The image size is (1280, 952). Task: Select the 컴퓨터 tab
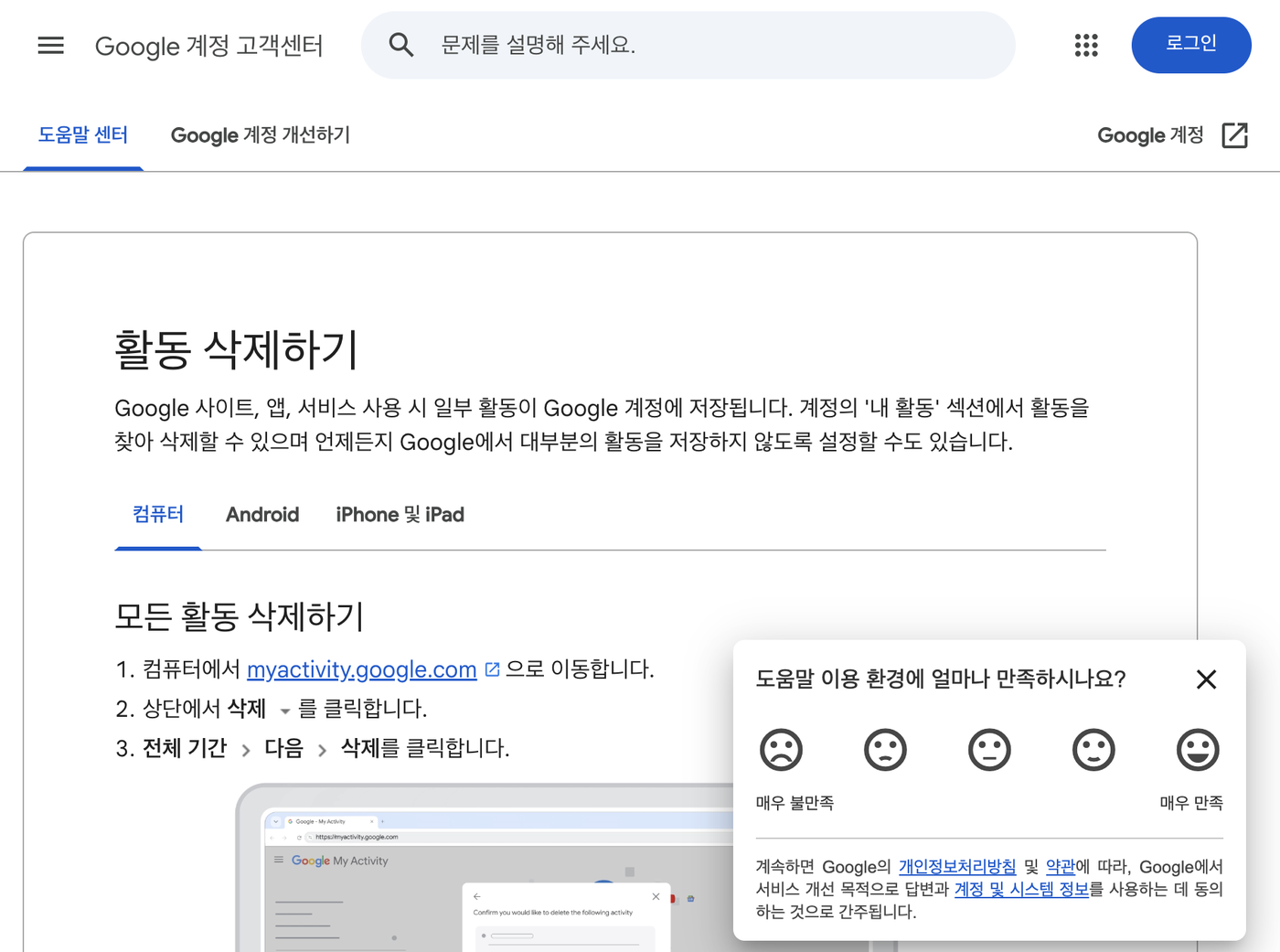(x=158, y=514)
